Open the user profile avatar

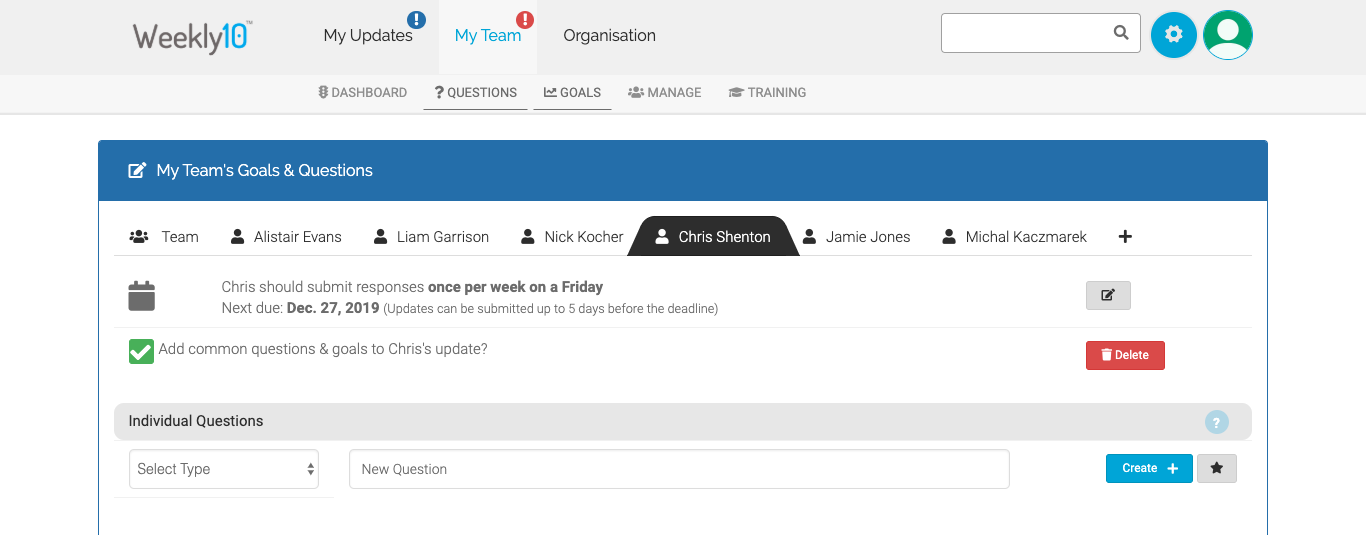[1228, 35]
